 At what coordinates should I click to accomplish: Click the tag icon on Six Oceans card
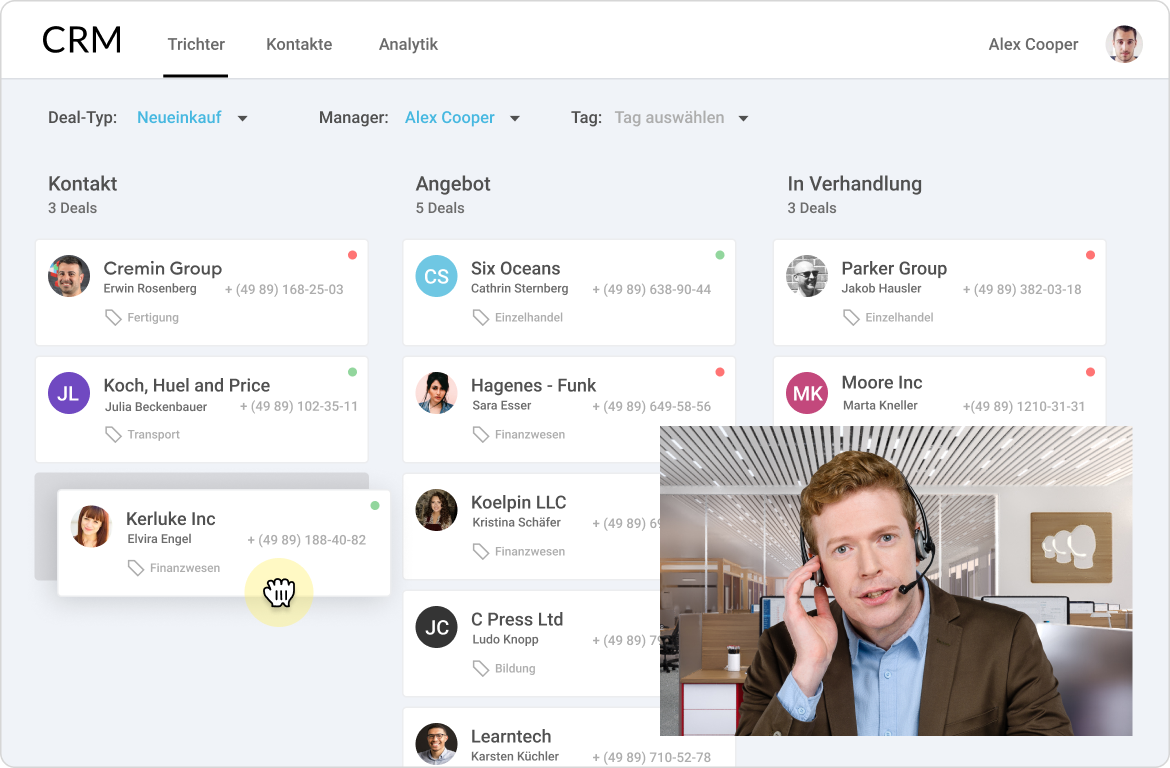point(481,317)
